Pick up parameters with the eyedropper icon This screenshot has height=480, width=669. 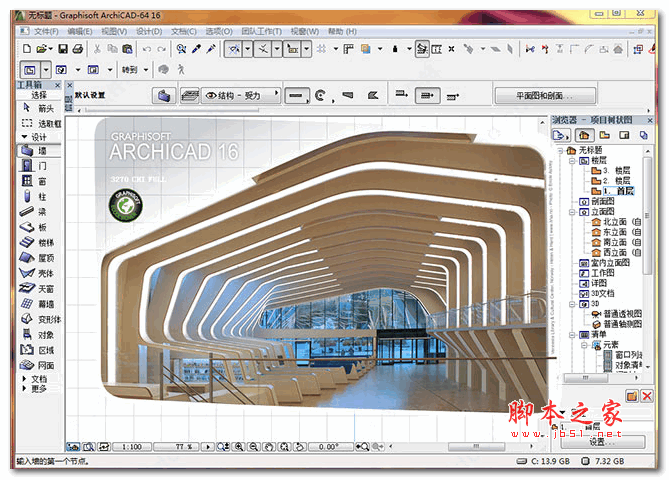coord(196,49)
